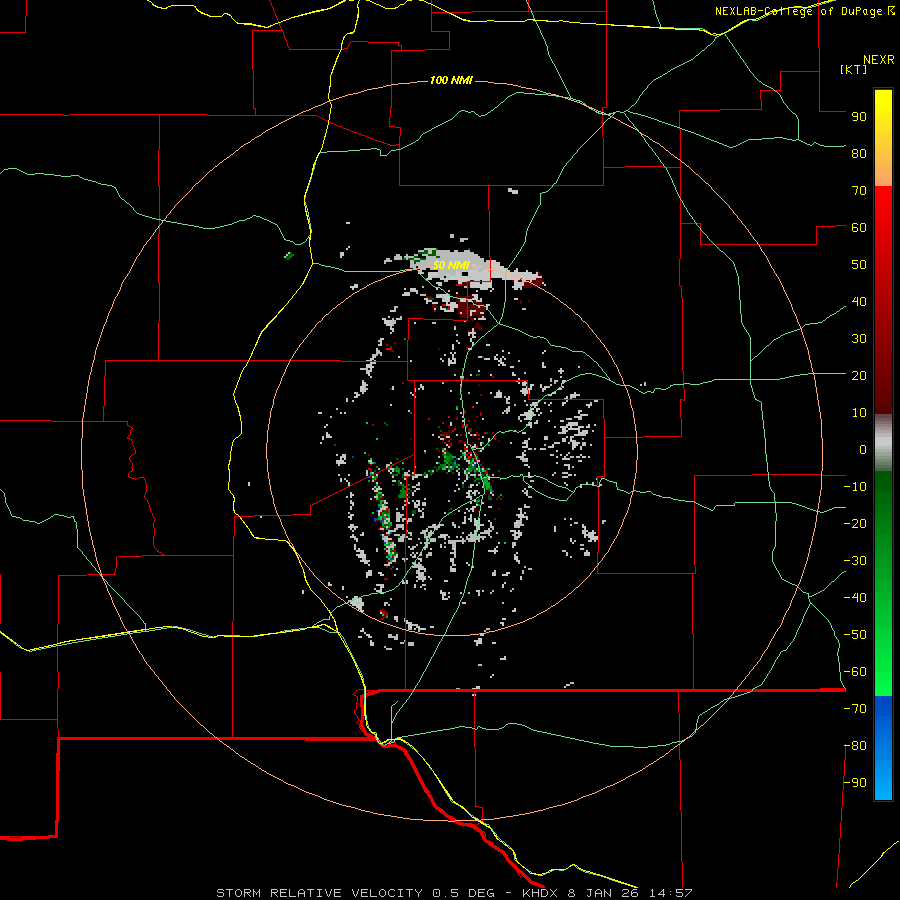Click the 10 value on the color scale

[859, 413]
